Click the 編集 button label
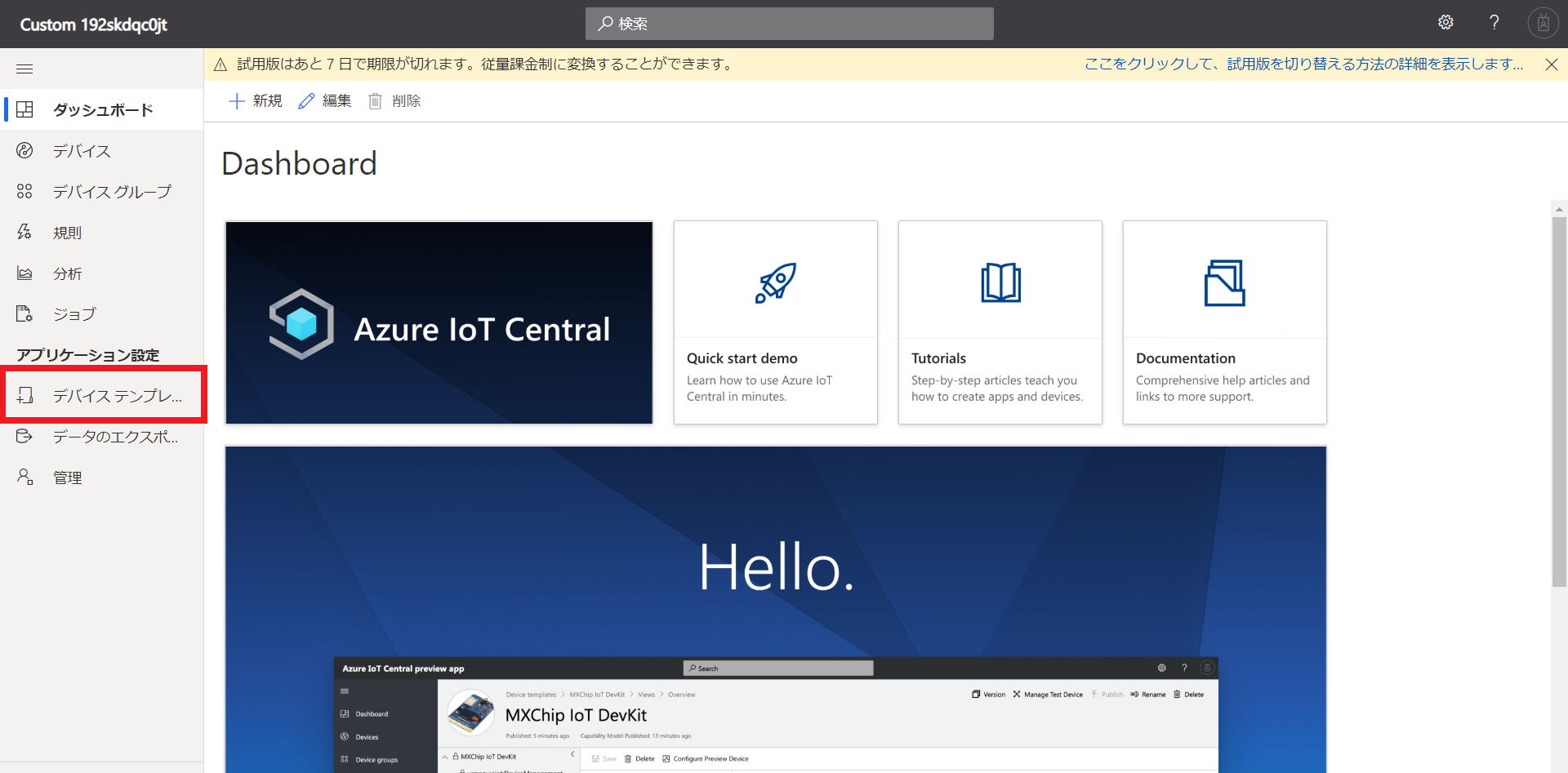Screen dimensions: 1568x773 point(336,100)
